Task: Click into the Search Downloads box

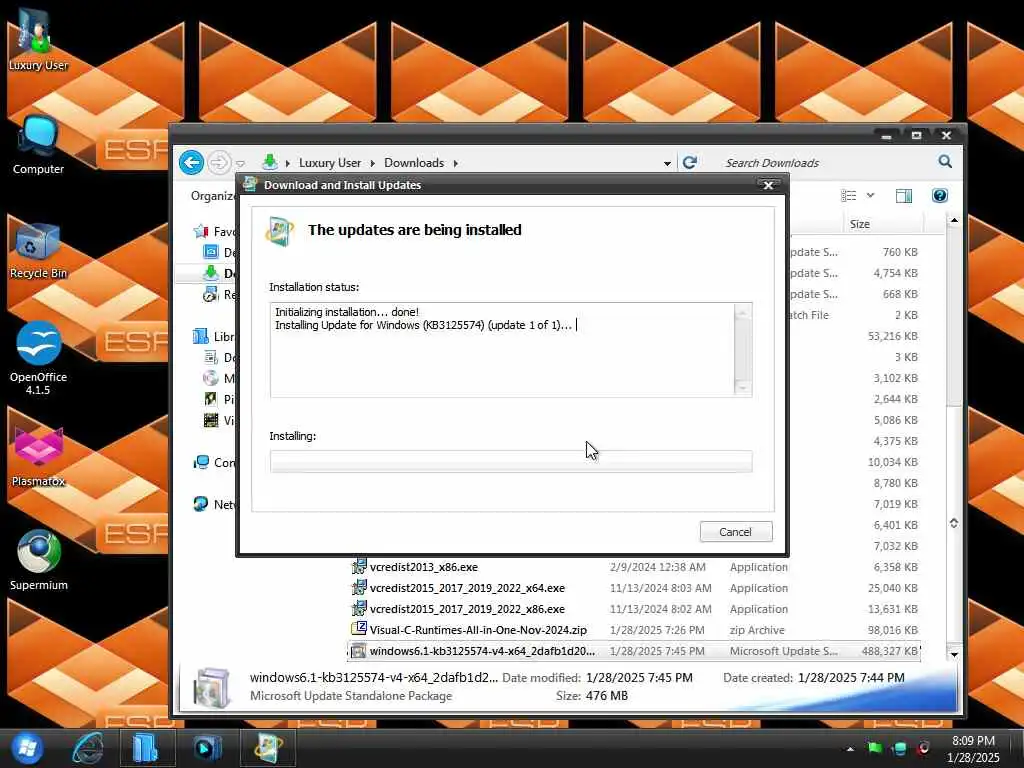Action: (x=826, y=163)
